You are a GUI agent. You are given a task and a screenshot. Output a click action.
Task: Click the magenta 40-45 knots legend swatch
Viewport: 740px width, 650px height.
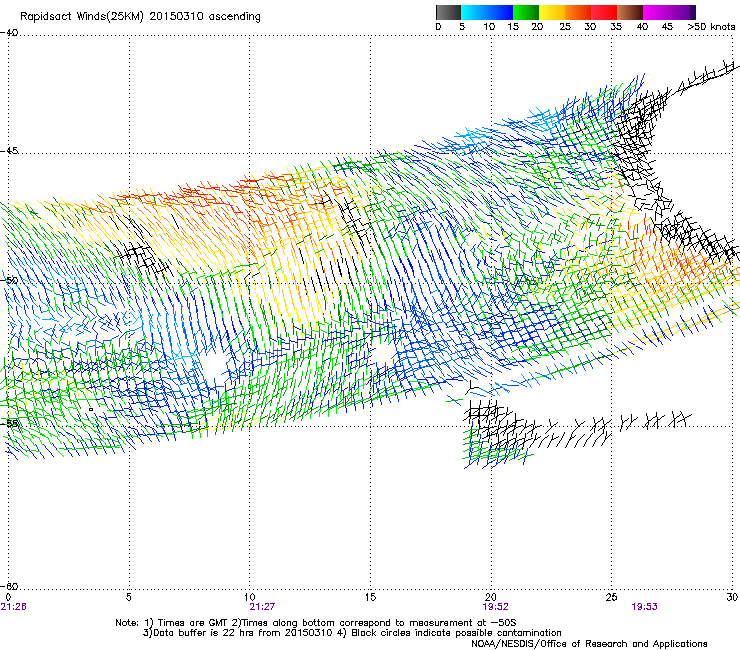tap(656, 12)
